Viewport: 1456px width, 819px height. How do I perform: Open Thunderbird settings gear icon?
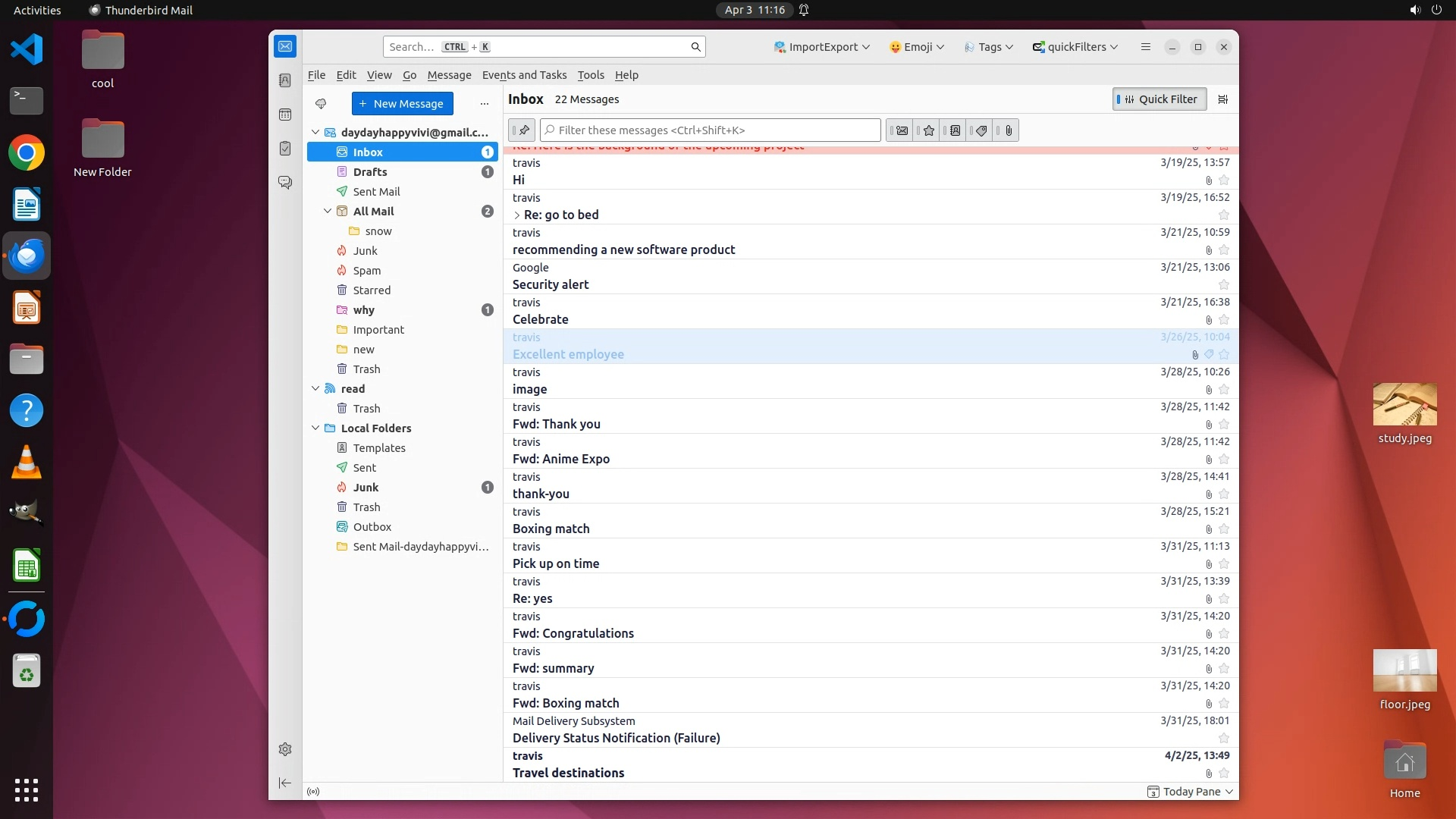(285, 749)
